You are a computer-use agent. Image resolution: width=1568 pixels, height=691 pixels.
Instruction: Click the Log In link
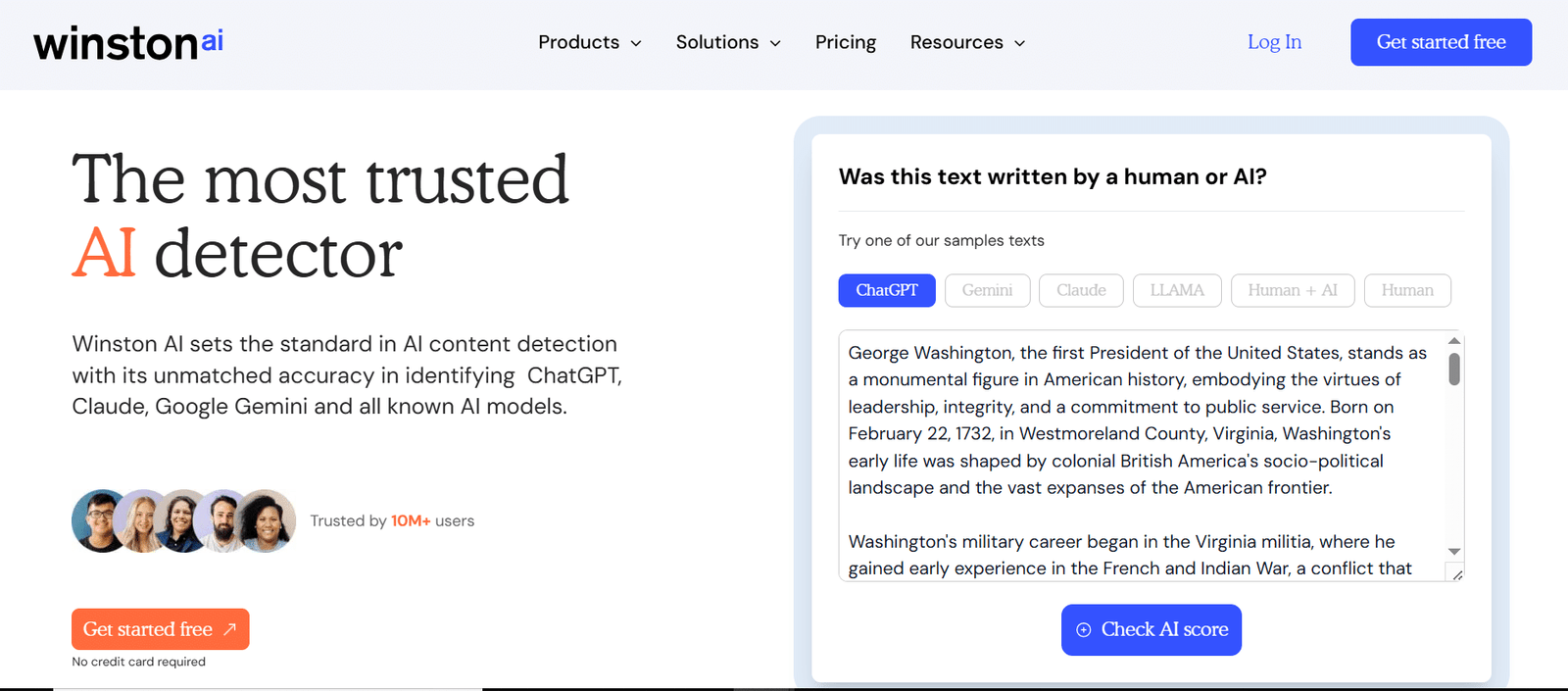1274,42
